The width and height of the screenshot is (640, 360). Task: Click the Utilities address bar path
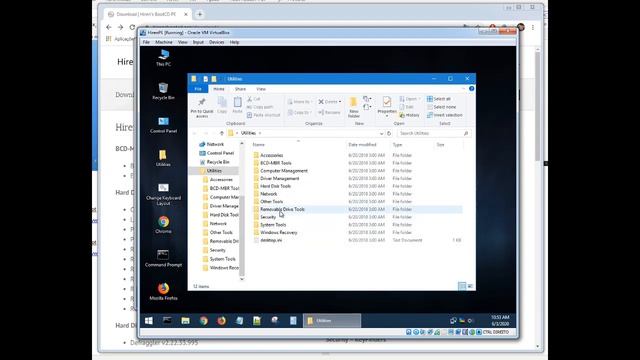[x=248, y=133]
